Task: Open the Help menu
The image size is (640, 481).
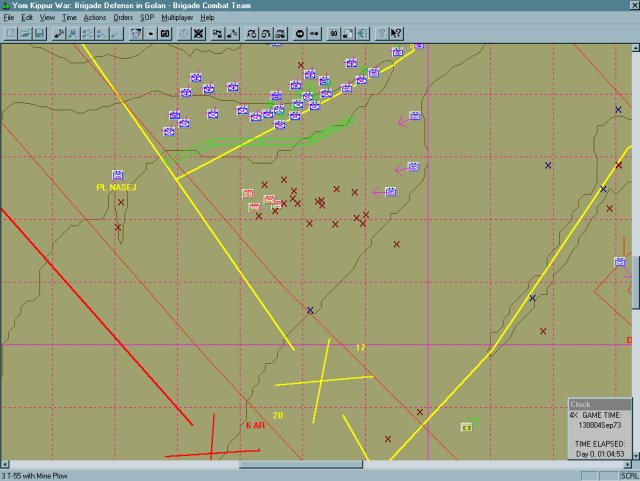Action: pyautogui.click(x=207, y=18)
